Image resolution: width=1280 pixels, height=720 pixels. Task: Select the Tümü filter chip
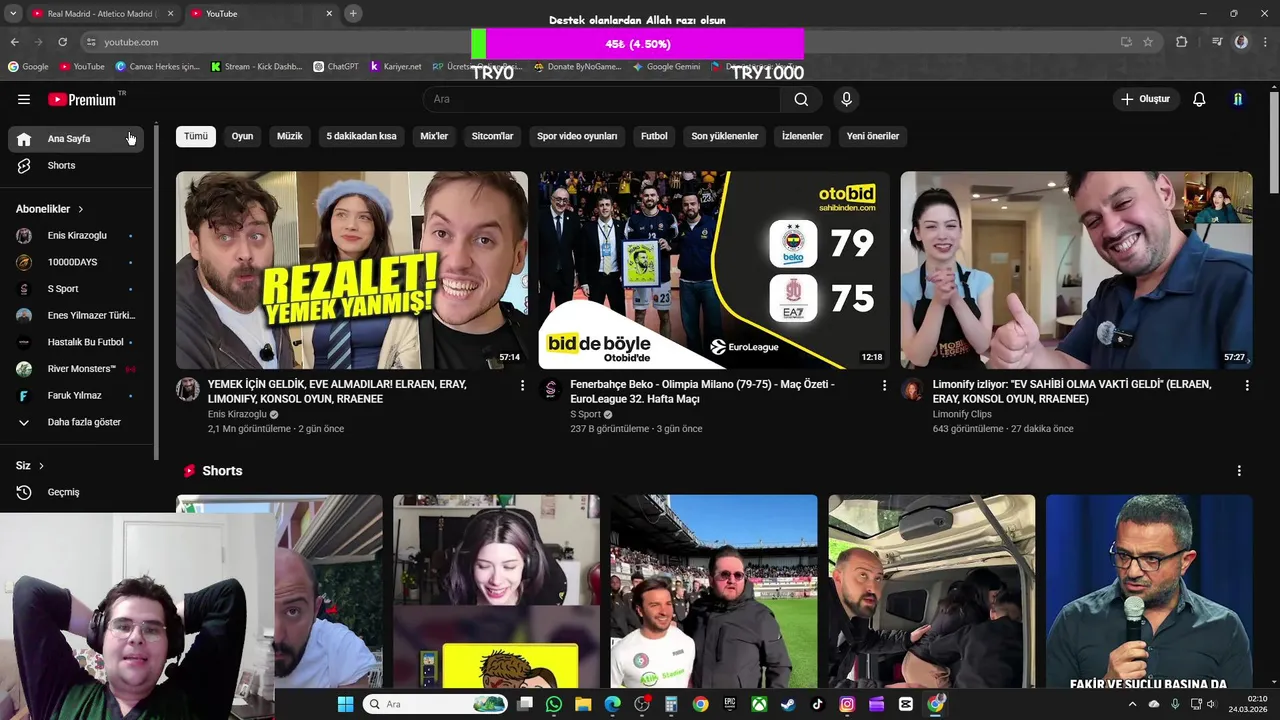click(196, 136)
